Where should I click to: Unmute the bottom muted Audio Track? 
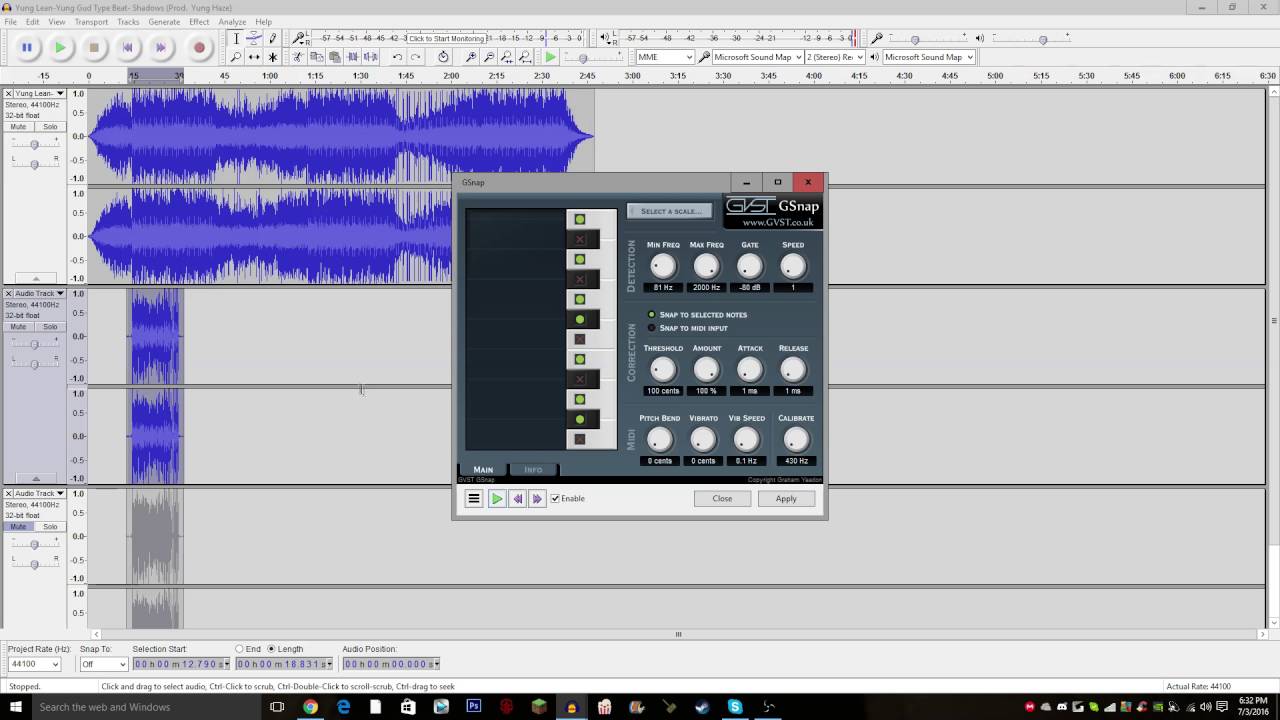tap(18, 527)
